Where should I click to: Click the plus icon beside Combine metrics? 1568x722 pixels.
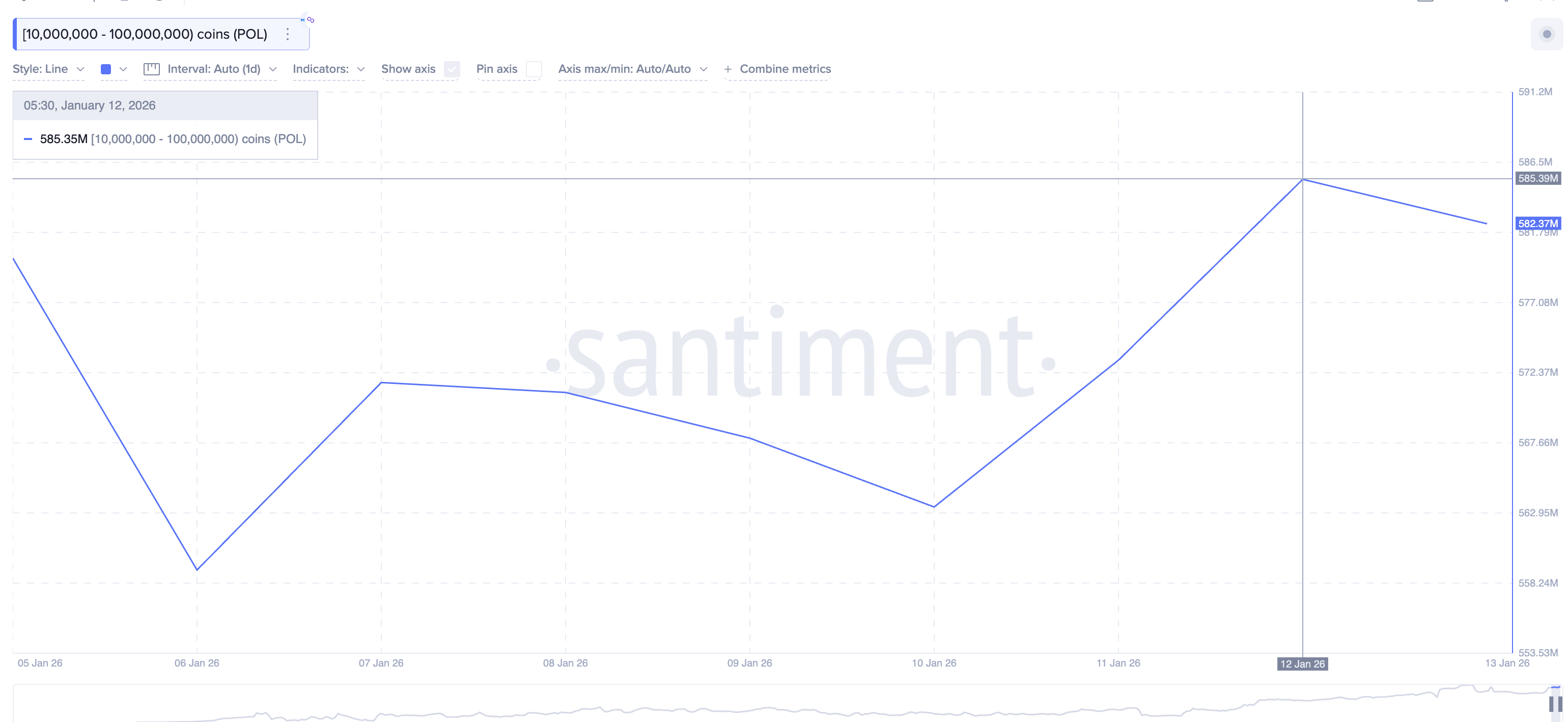point(727,69)
